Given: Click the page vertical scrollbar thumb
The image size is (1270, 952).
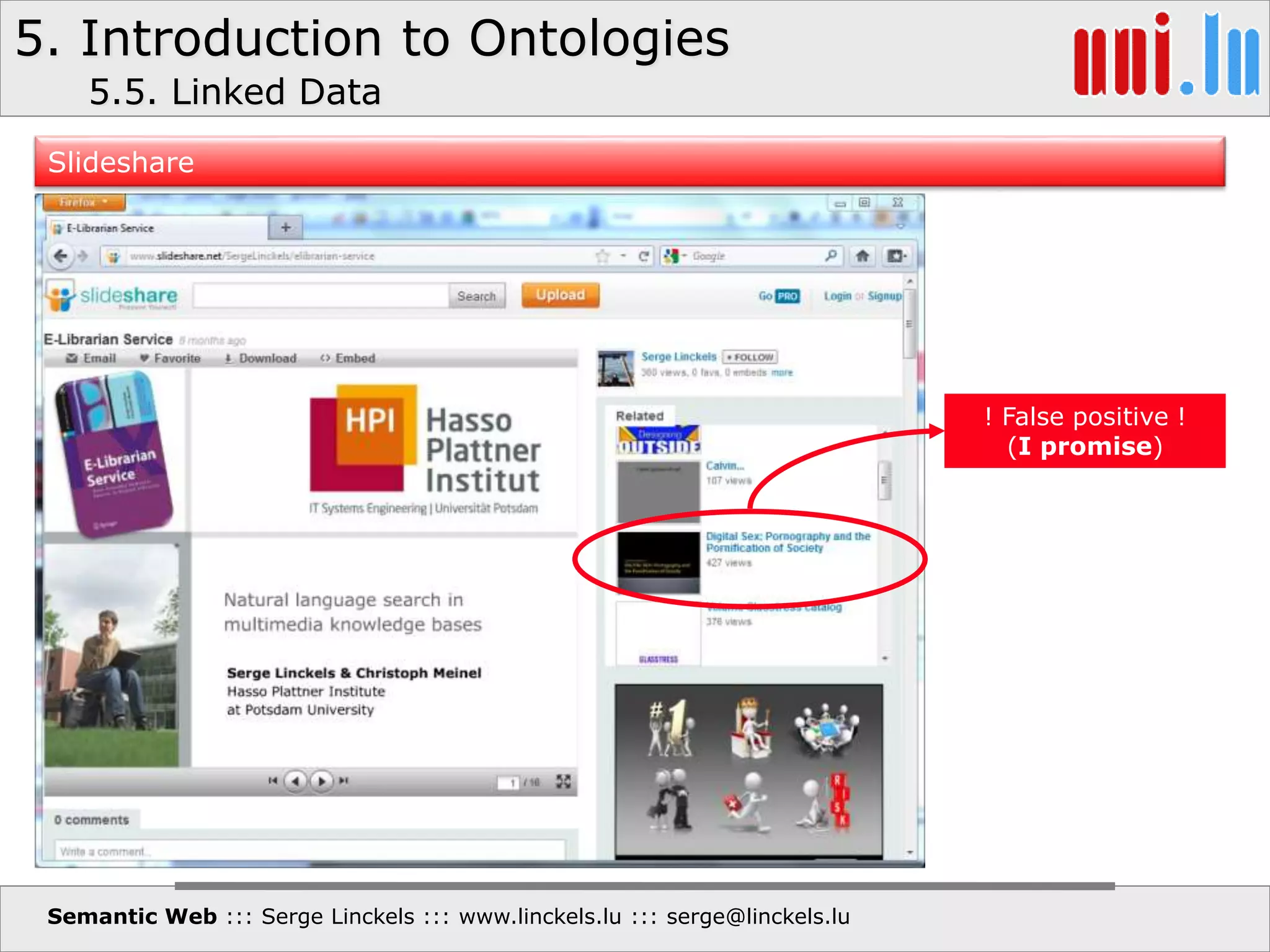Looking at the screenshot, I should pyautogui.click(x=910, y=324).
